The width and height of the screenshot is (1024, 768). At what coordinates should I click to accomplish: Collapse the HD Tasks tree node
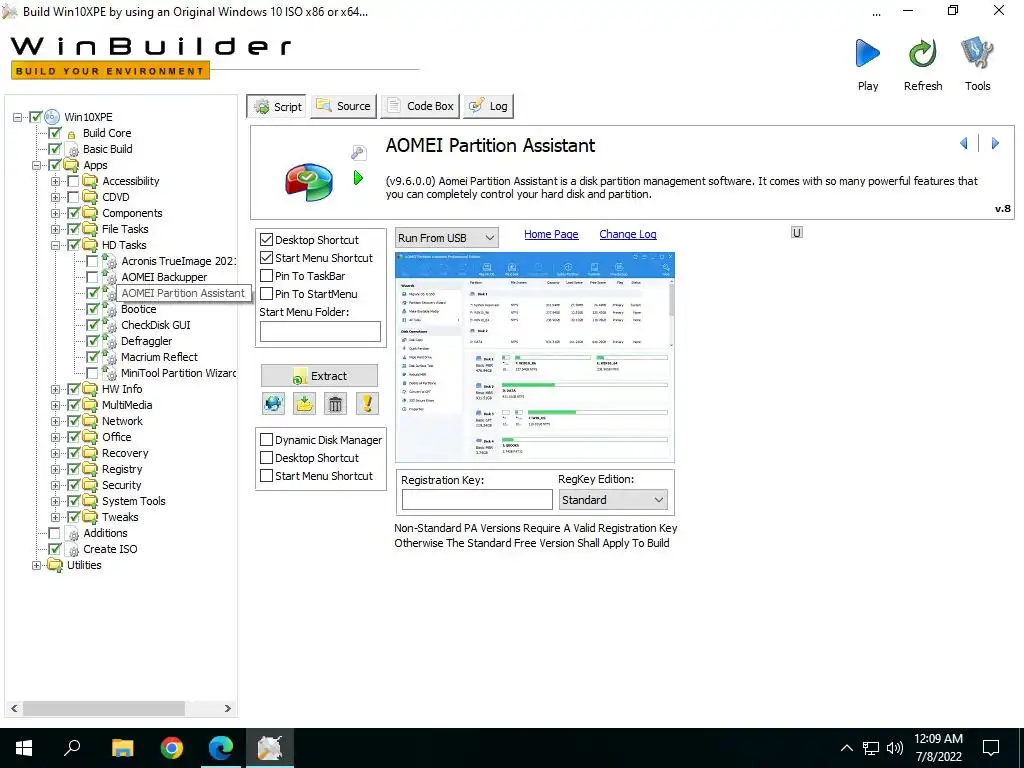coord(56,246)
